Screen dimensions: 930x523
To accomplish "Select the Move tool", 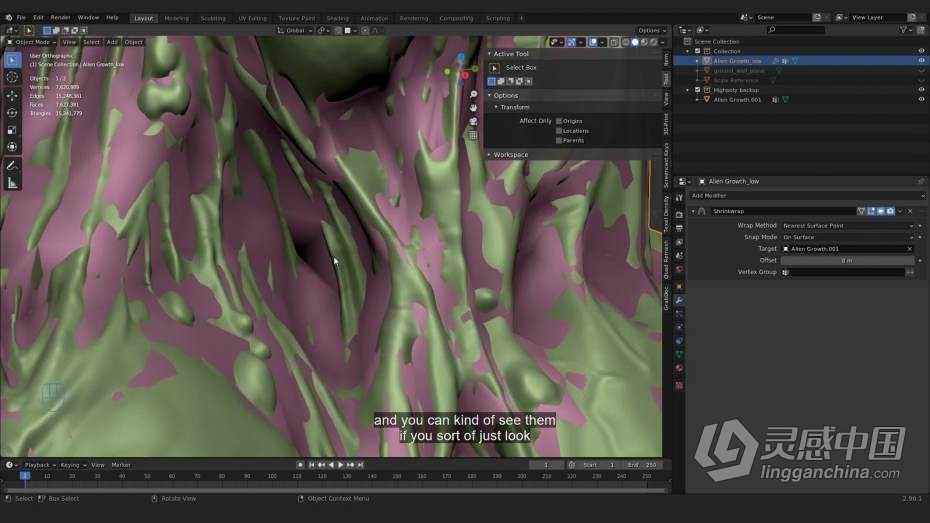I will point(12,95).
